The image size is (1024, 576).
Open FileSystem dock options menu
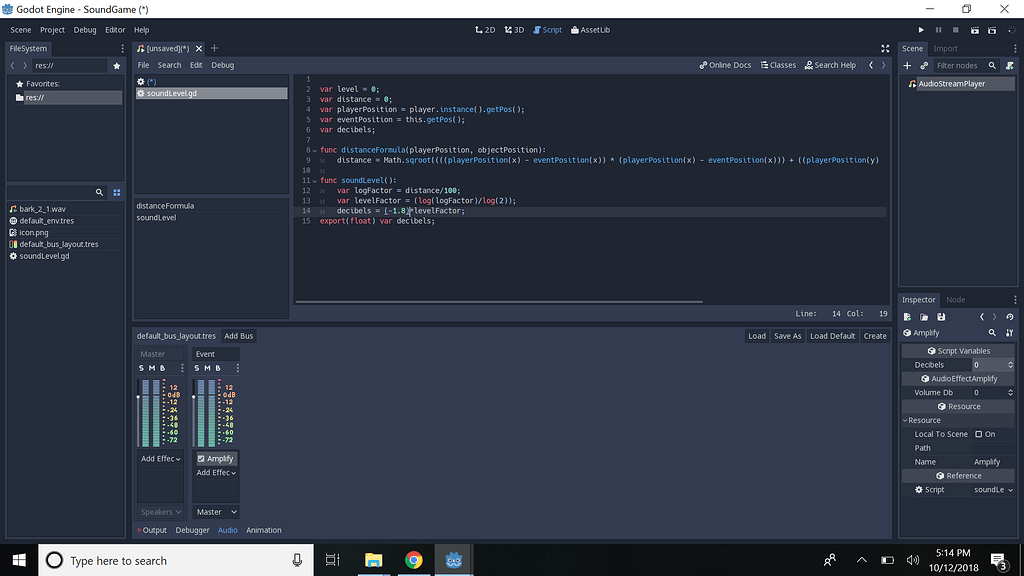click(x=122, y=48)
